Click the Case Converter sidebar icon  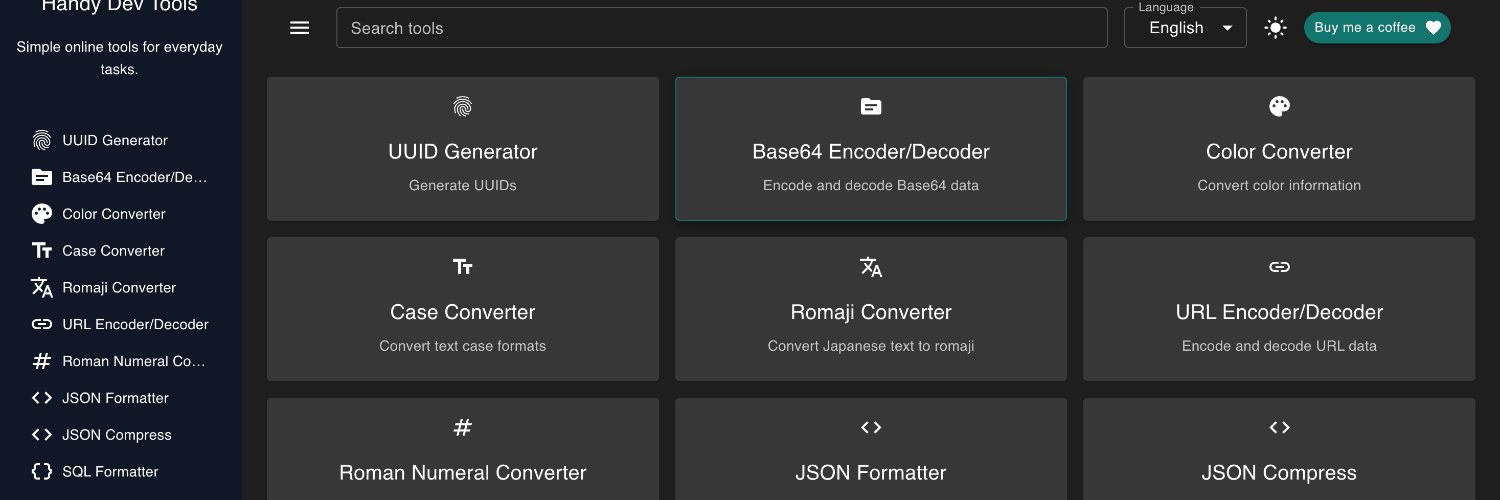pos(42,251)
